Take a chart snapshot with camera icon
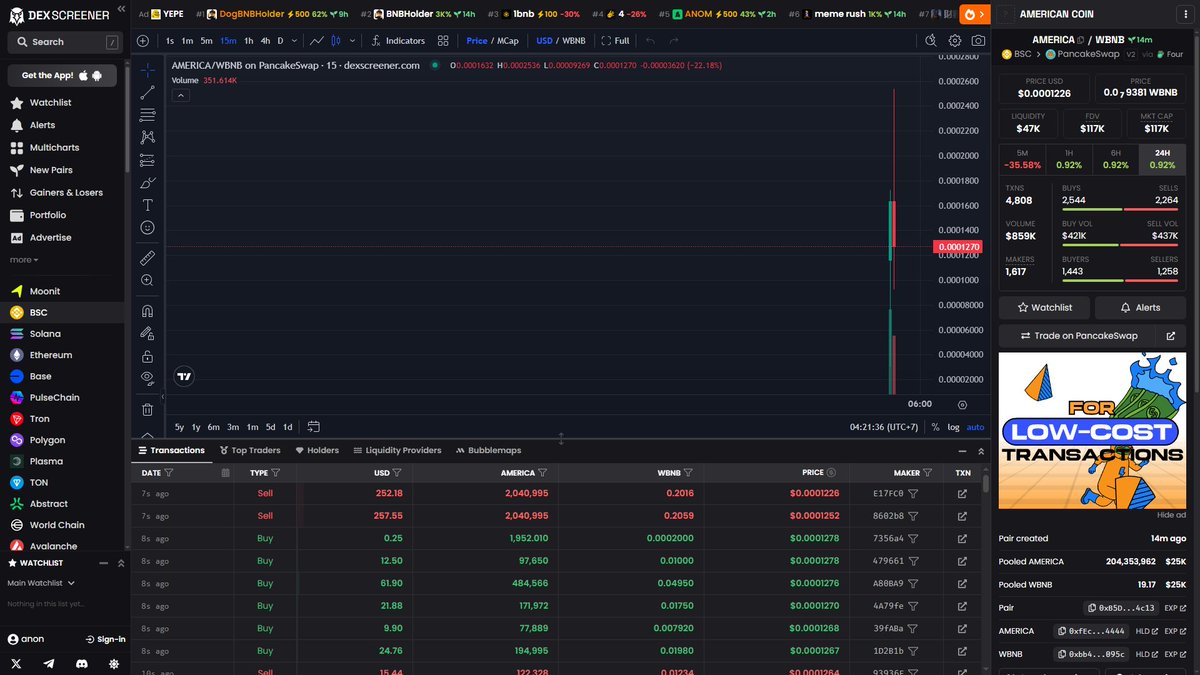This screenshot has width=1200, height=675. pyautogui.click(x=978, y=41)
